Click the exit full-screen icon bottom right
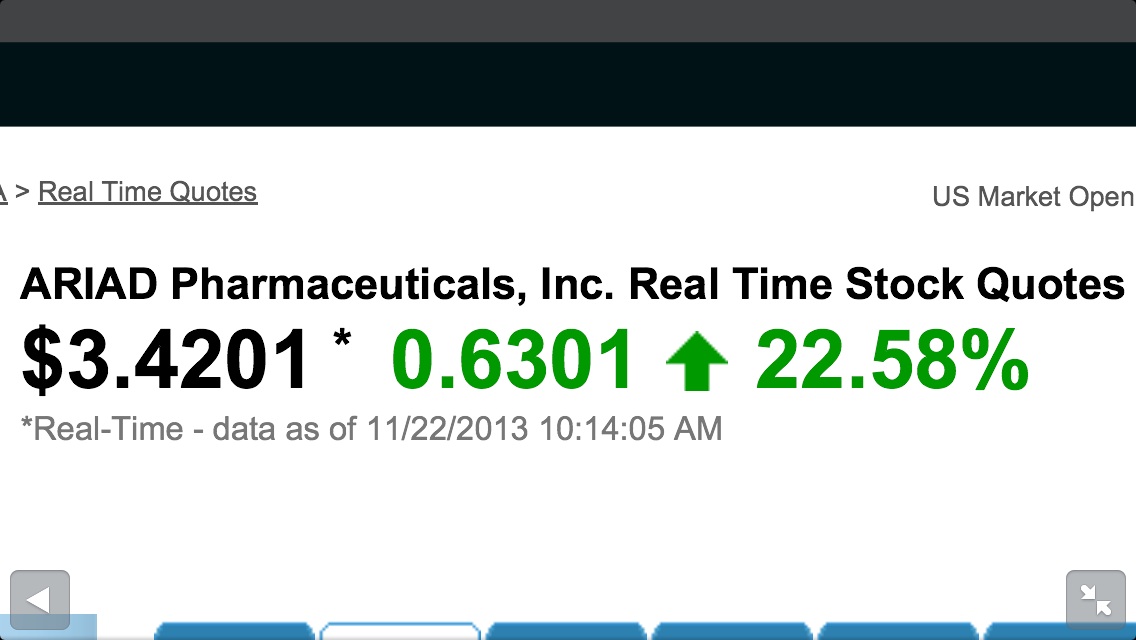1136x640 pixels. pyautogui.click(x=1096, y=598)
